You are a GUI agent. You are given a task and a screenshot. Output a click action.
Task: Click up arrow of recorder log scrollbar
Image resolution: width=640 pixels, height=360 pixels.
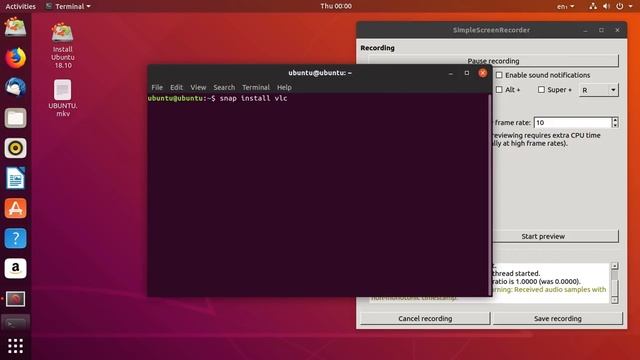615,266
